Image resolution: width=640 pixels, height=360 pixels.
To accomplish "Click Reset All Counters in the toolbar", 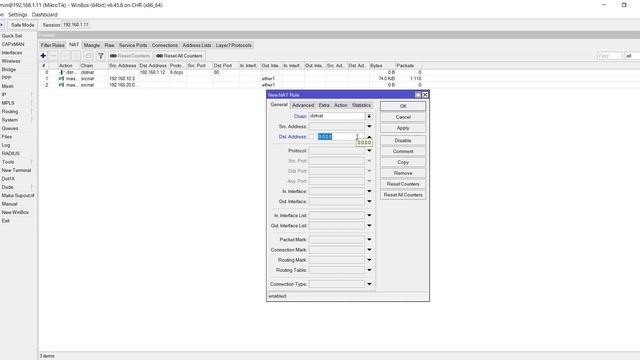I will 179,56.
